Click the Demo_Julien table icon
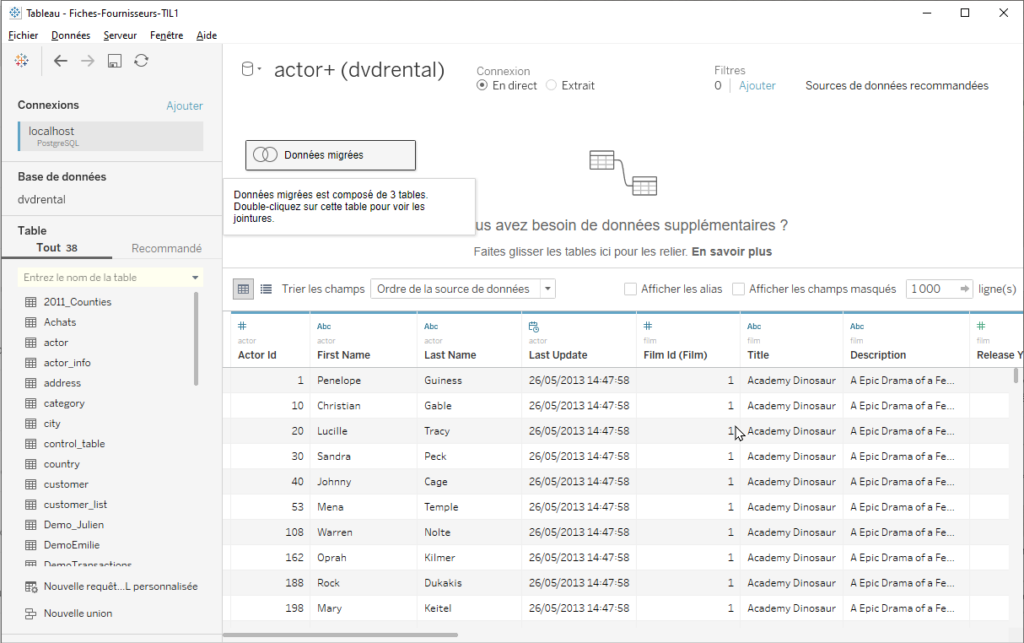Viewport: 1024px width, 643px height. pyautogui.click(x=31, y=524)
